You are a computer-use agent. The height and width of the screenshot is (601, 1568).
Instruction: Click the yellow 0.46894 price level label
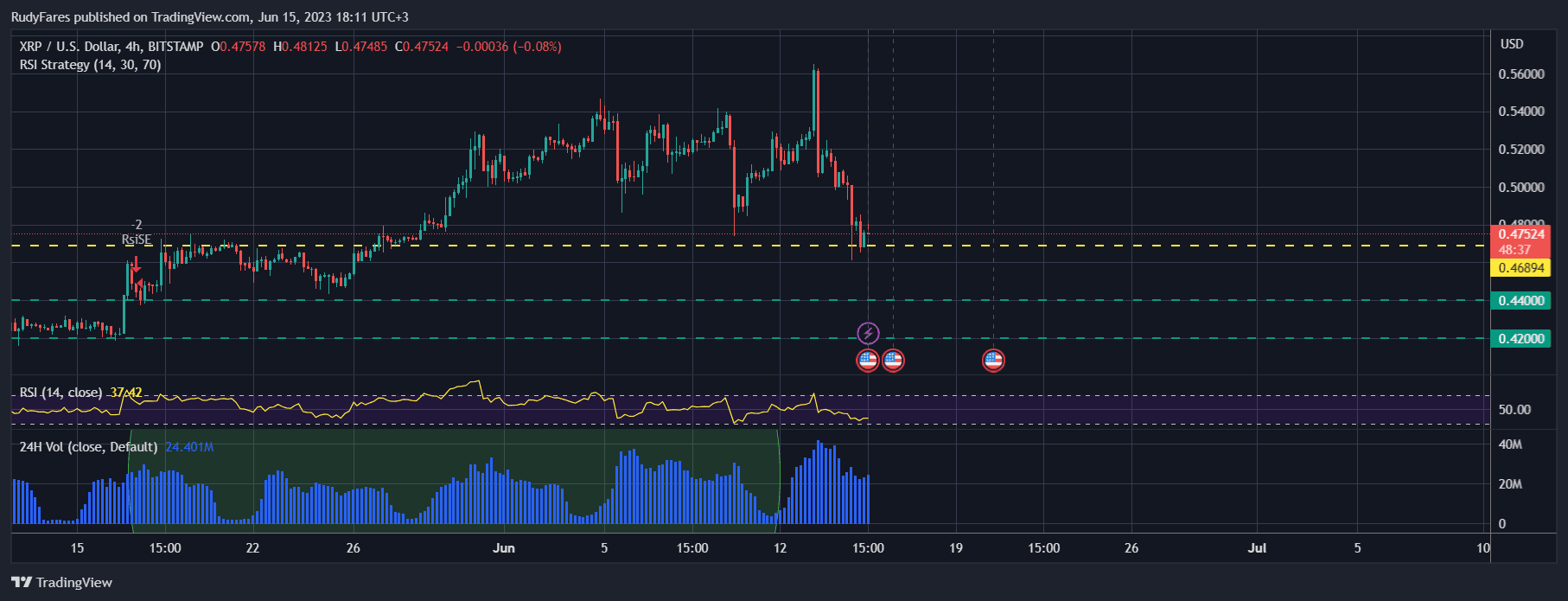click(x=1520, y=268)
